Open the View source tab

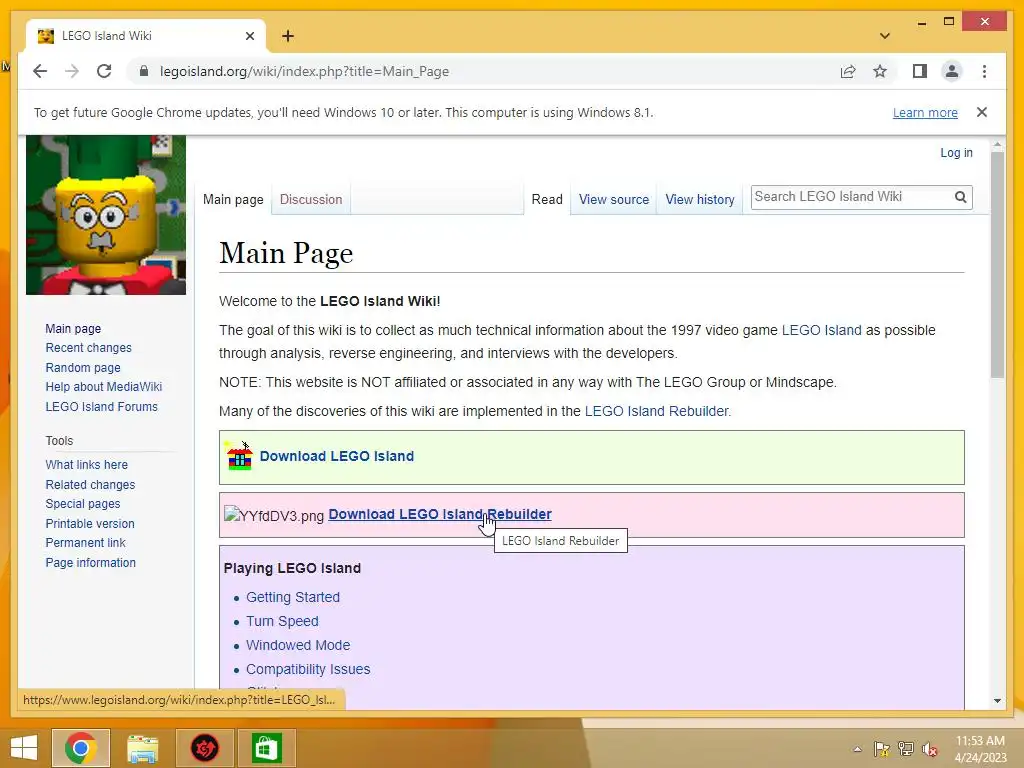click(x=614, y=199)
